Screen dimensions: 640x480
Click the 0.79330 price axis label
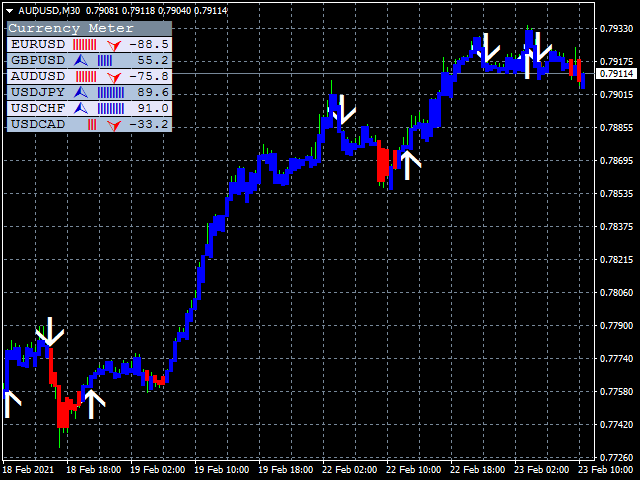point(616,29)
